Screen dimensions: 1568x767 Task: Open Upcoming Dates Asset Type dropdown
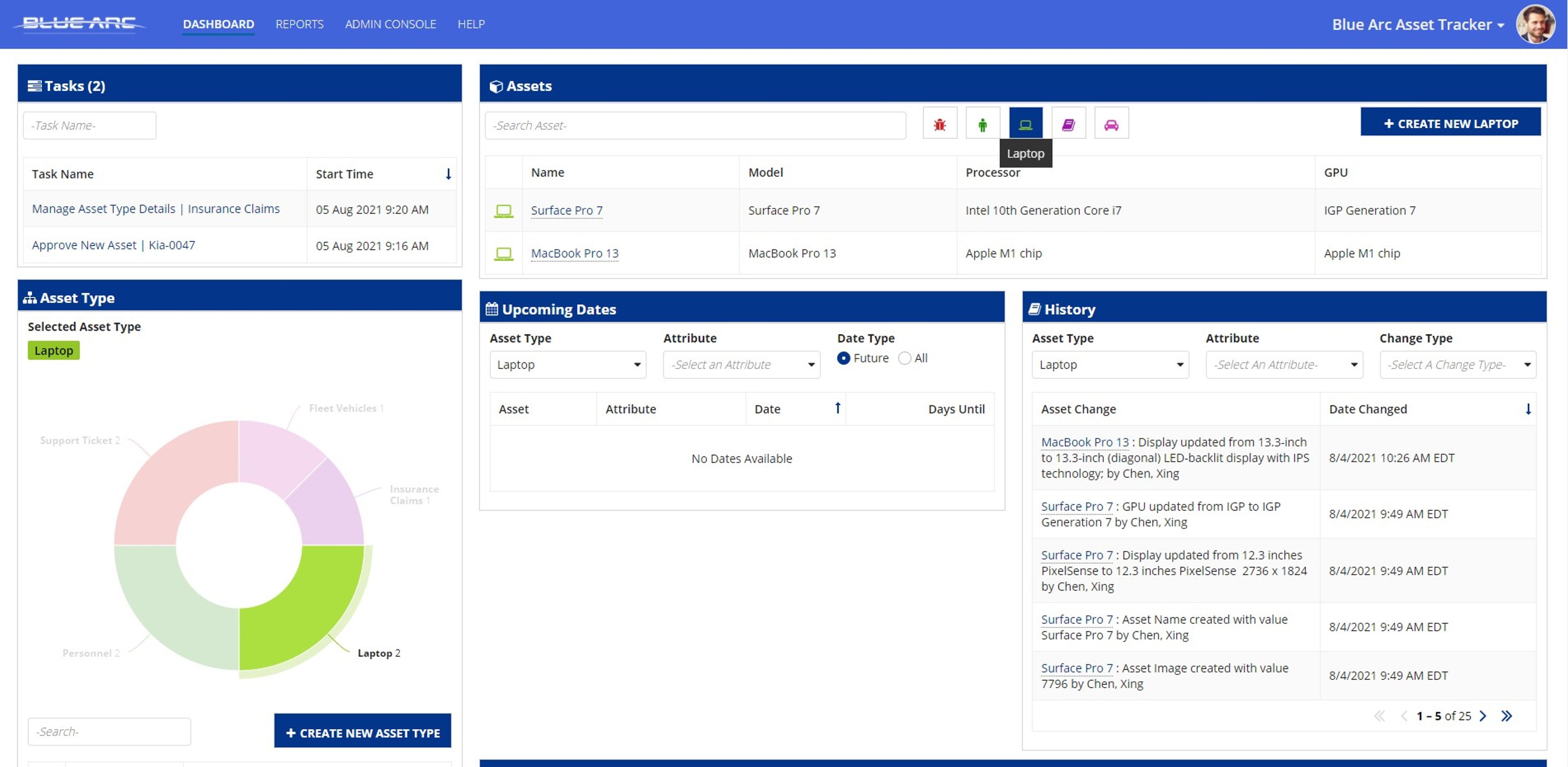(568, 365)
